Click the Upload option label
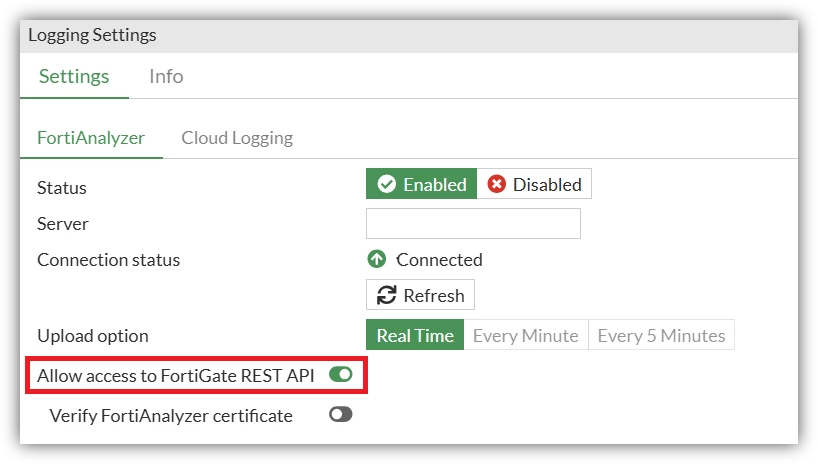 click(93, 336)
